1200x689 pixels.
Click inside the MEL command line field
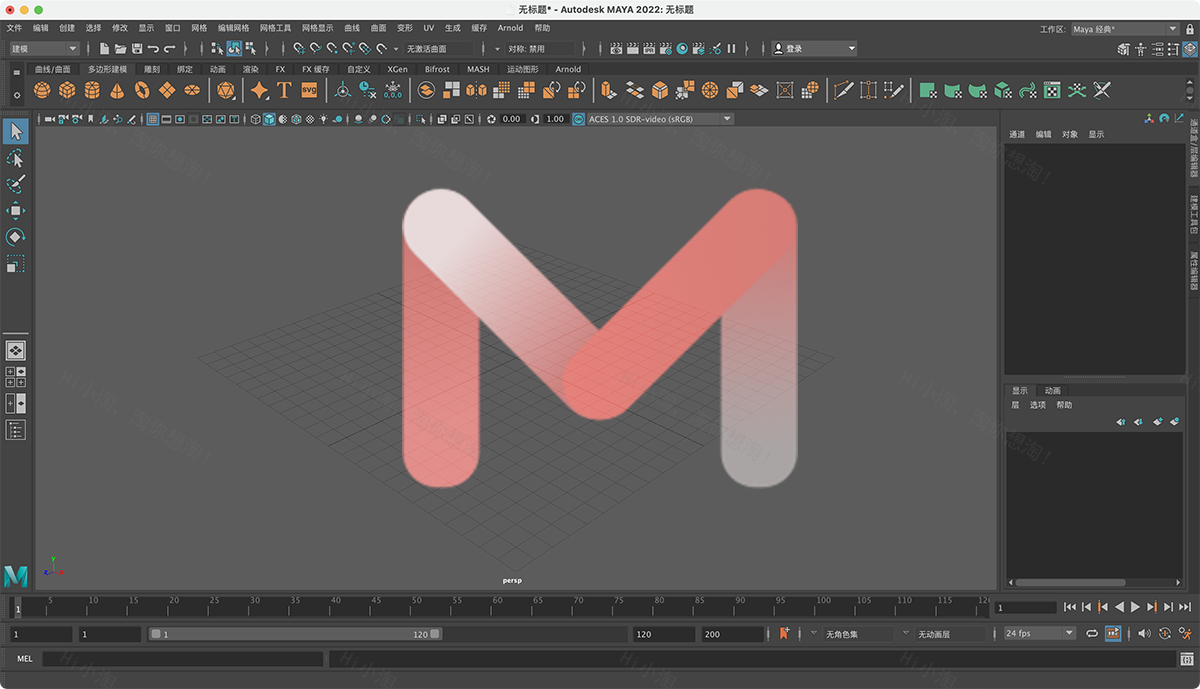(x=180, y=659)
